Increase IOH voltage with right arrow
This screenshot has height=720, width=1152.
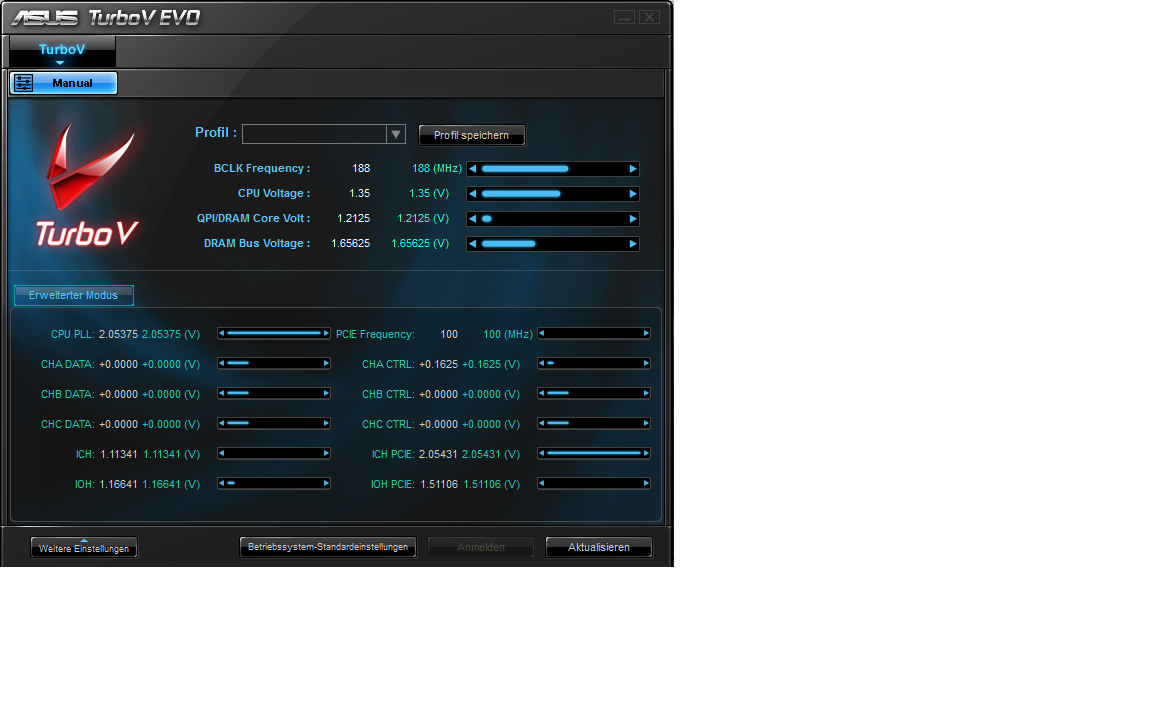tap(326, 484)
